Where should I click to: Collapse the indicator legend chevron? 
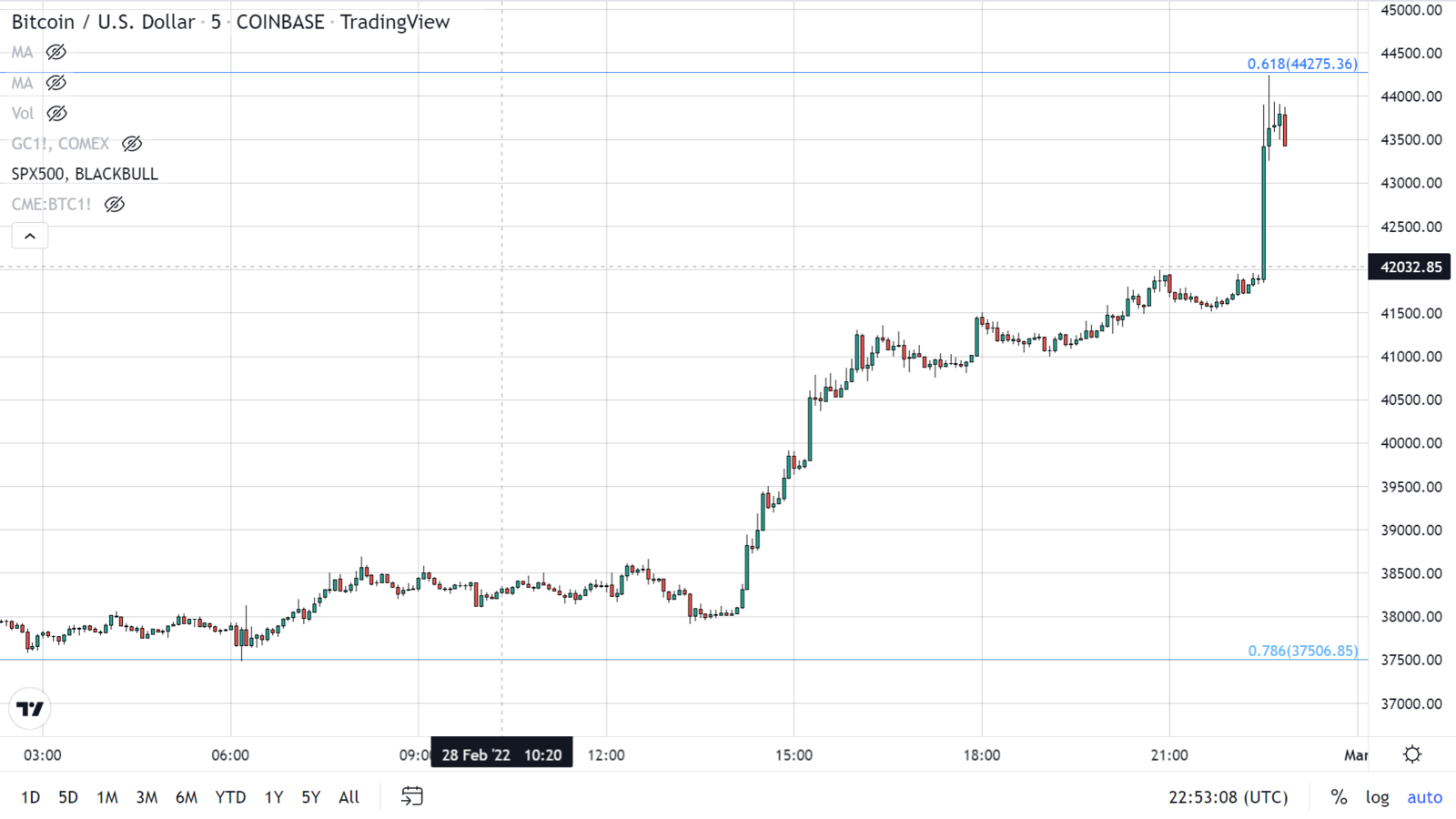(30, 237)
